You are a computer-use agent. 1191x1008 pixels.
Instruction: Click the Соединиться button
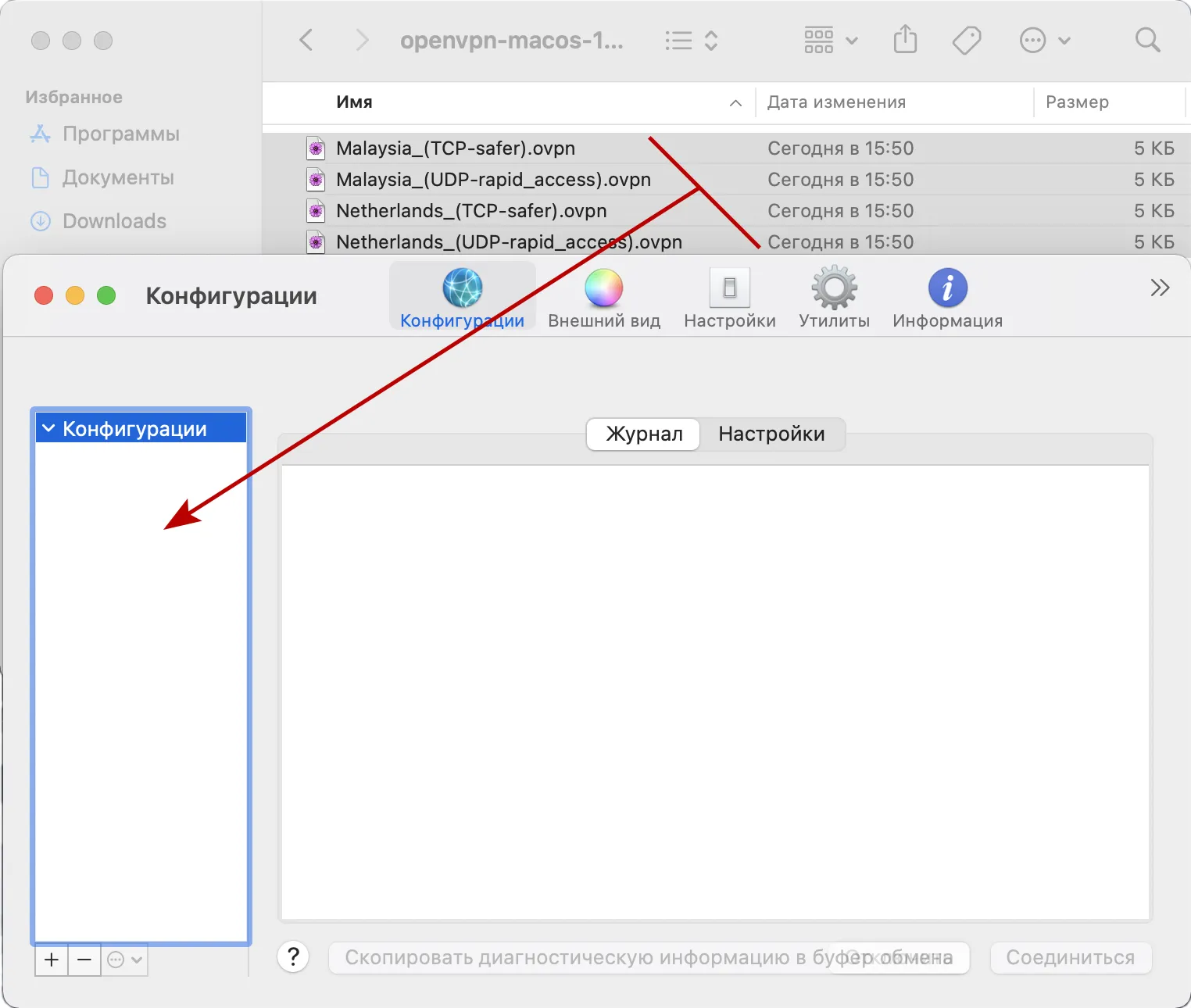point(1070,957)
